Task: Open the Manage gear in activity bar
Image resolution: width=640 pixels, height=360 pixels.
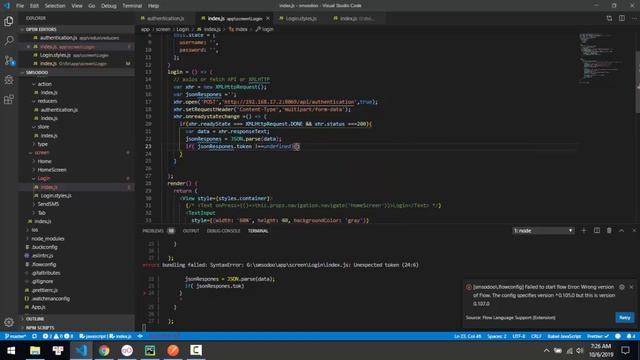Action: pos(9,322)
